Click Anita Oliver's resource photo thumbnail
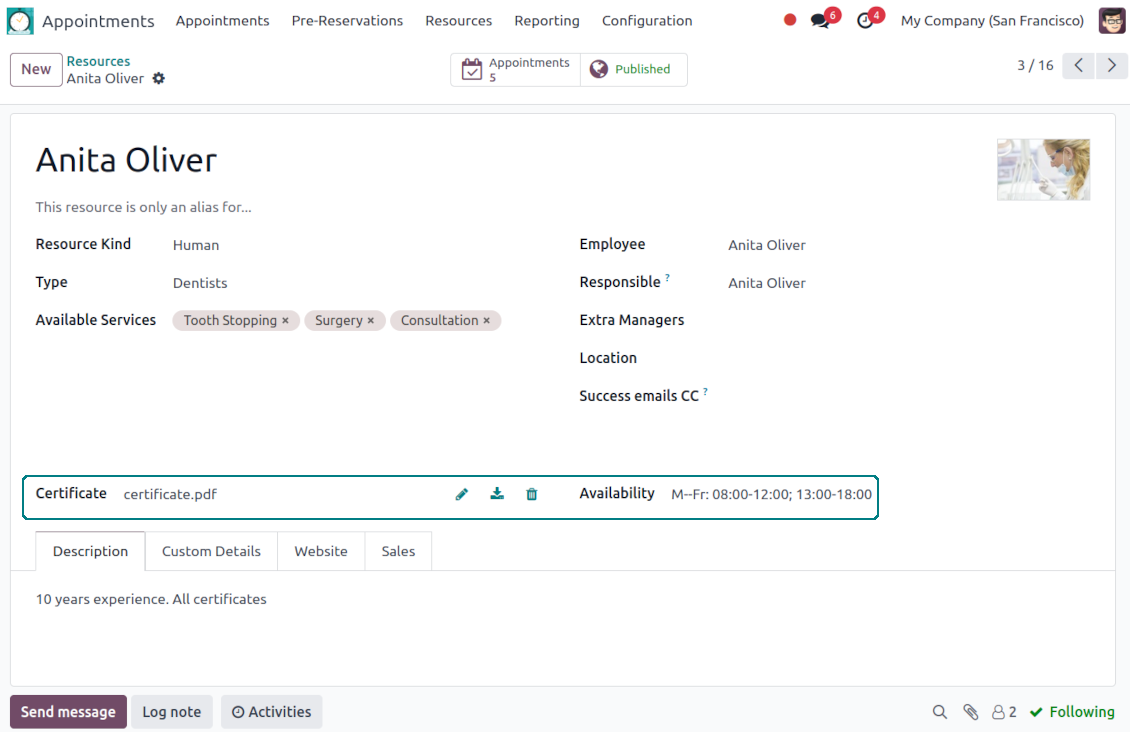Screen dimensions: 1130x732 [x=1043, y=170]
